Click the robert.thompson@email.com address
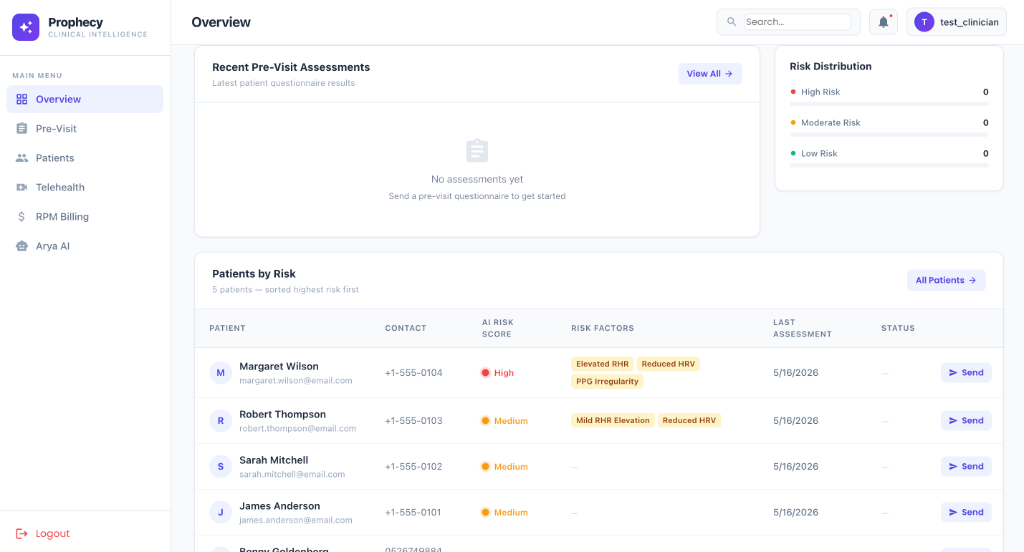The width and height of the screenshot is (1024, 552). [x=298, y=429]
